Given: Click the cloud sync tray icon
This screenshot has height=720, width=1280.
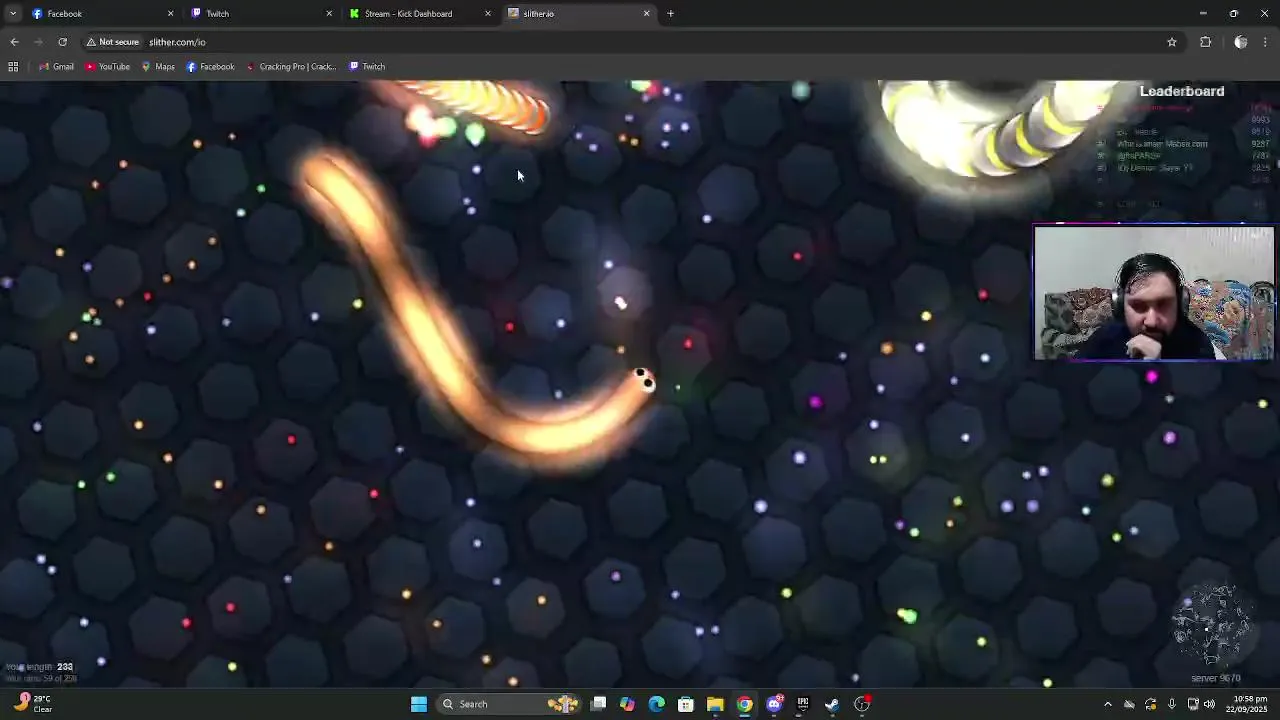Looking at the screenshot, I should [x=1129, y=704].
